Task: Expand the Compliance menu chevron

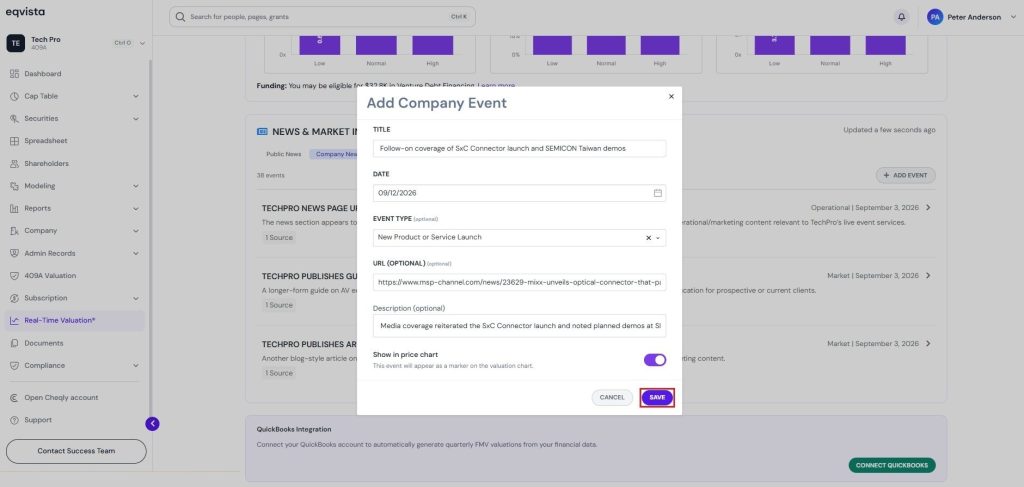Action: [x=136, y=366]
